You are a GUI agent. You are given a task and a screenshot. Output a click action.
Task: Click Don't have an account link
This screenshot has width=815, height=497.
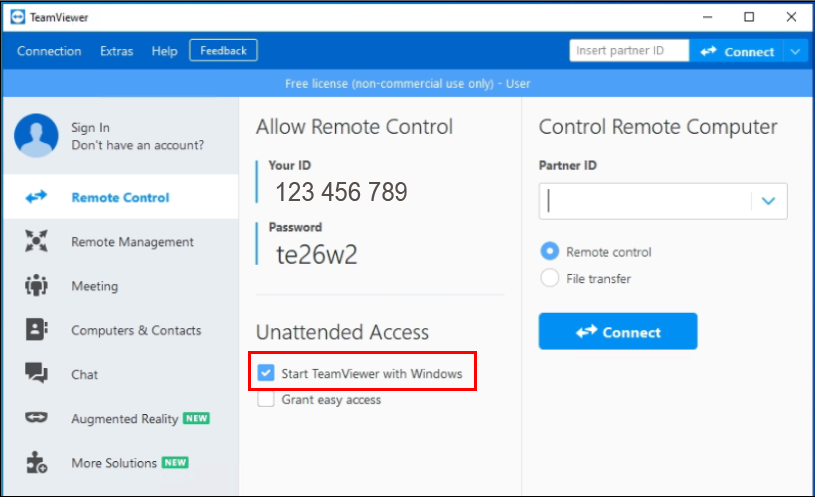pos(137,145)
